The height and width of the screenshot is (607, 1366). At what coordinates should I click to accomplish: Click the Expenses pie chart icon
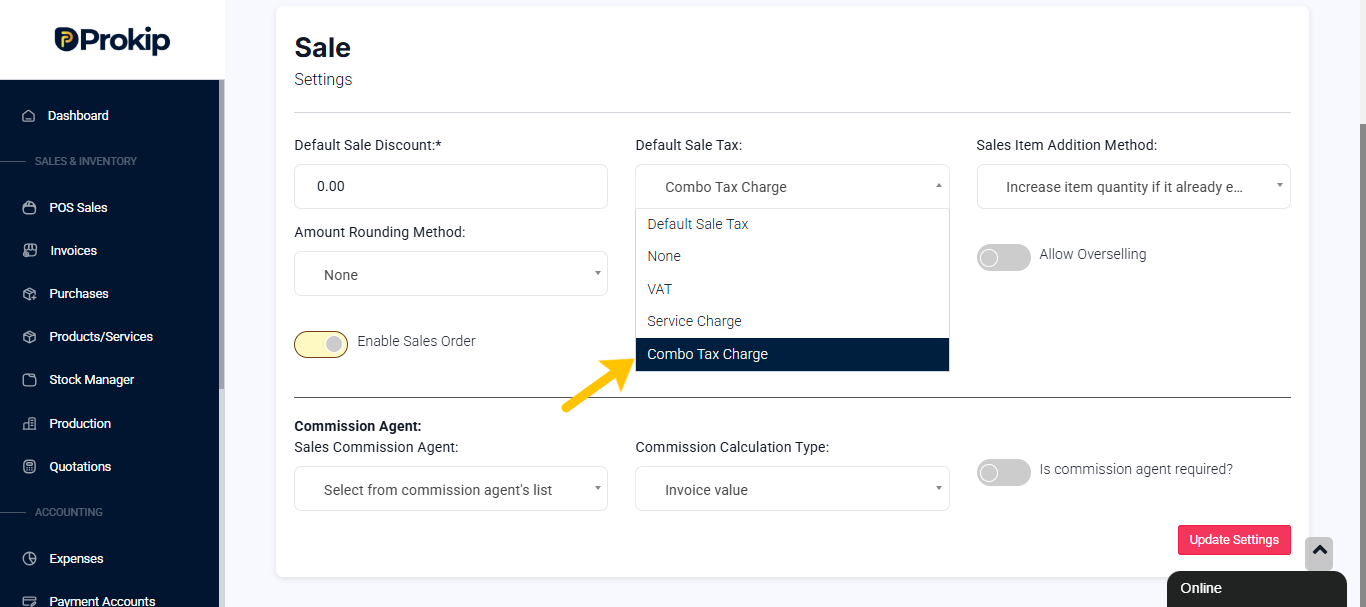29,559
